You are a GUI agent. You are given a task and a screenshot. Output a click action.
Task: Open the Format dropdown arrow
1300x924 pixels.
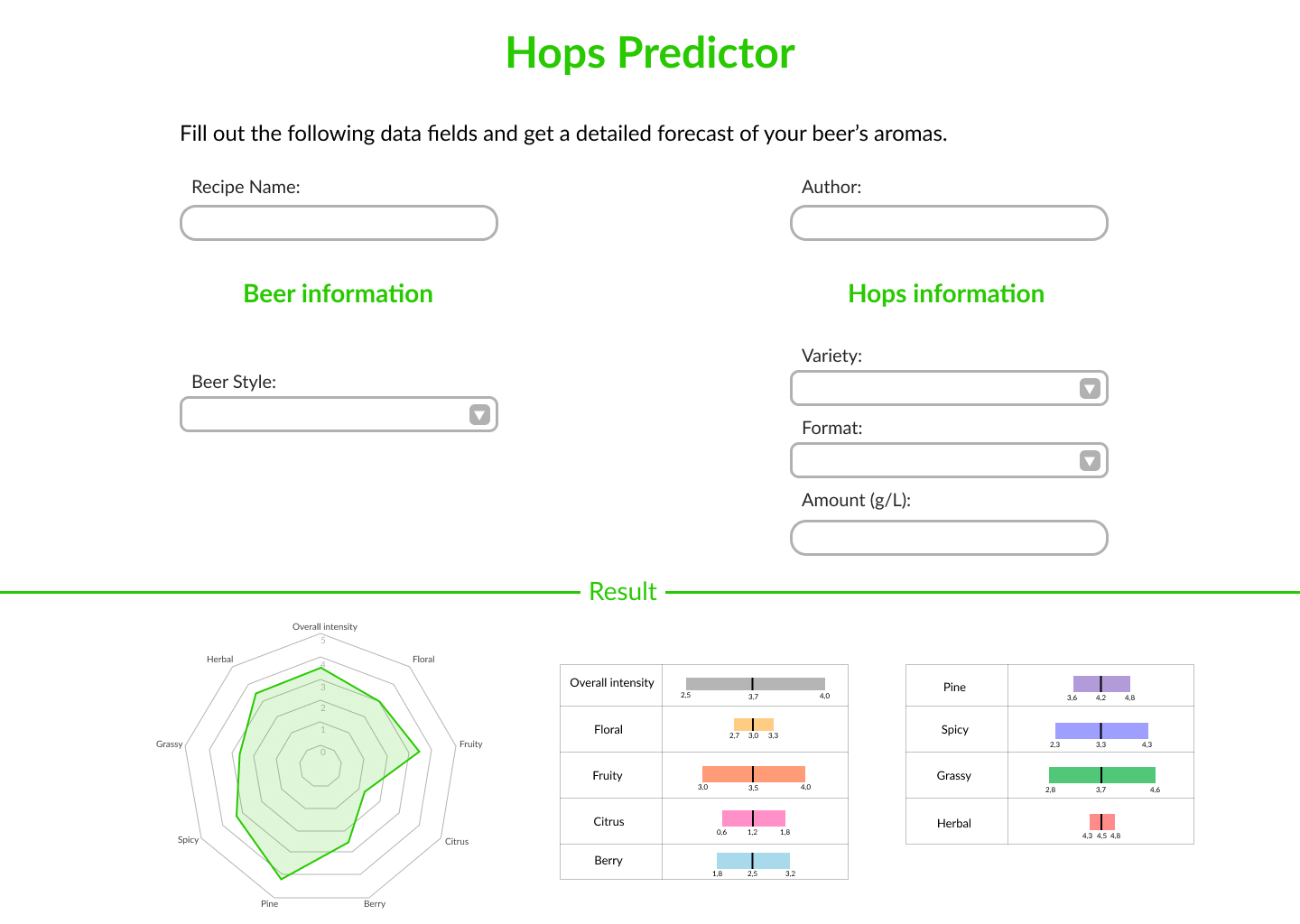coord(1090,460)
